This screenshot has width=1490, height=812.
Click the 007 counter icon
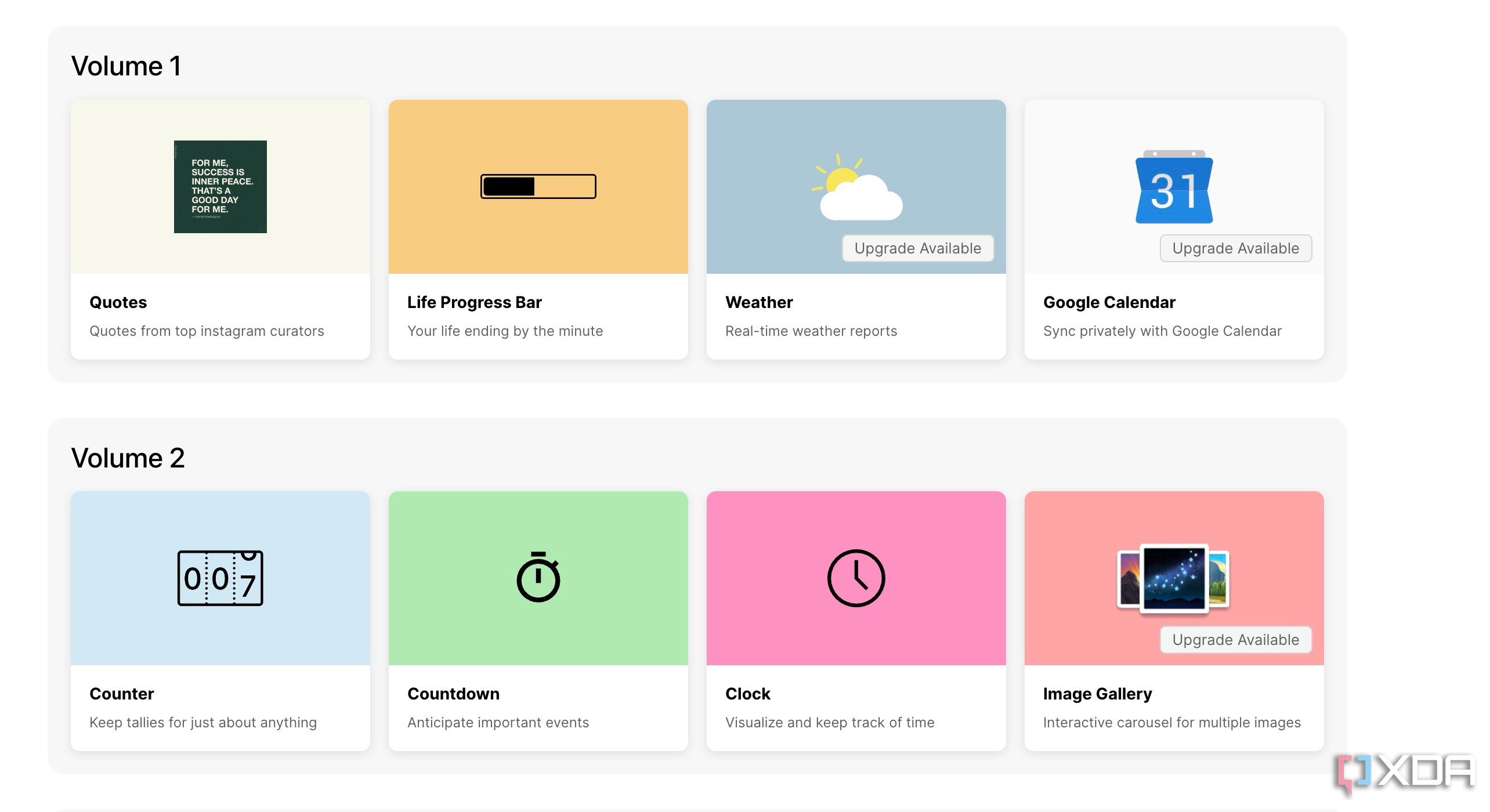pos(220,578)
